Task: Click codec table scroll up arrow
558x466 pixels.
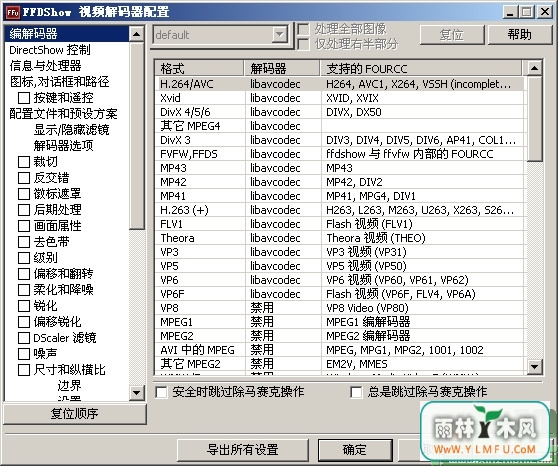Action: [x=535, y=68]
